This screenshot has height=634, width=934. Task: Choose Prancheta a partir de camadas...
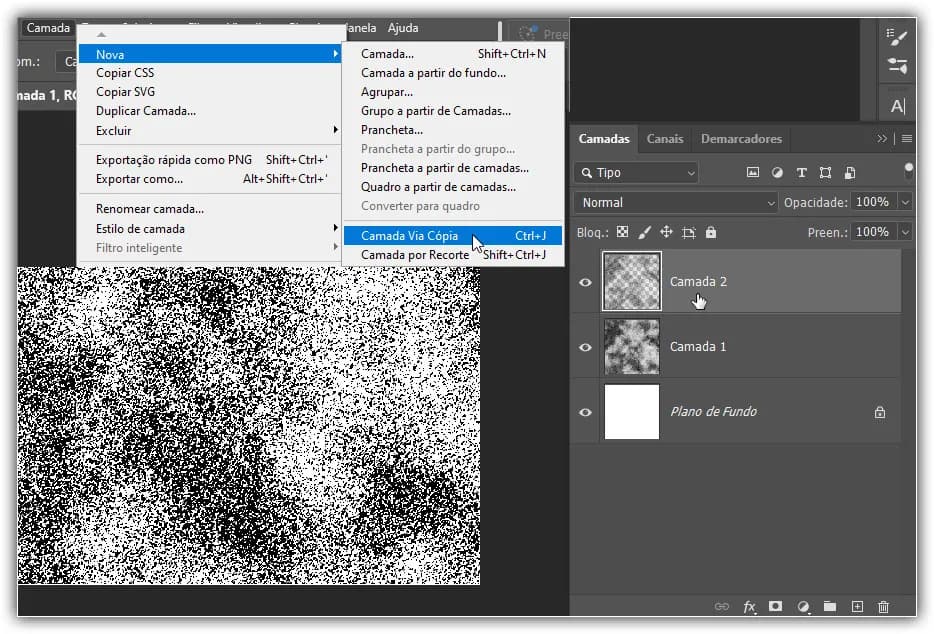click(444, 169)
